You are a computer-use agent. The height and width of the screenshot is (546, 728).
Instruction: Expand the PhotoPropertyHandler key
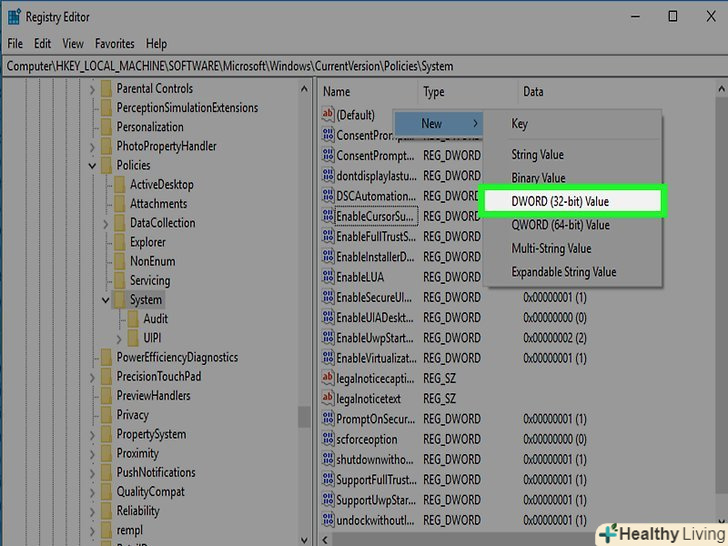click(92, 147)
